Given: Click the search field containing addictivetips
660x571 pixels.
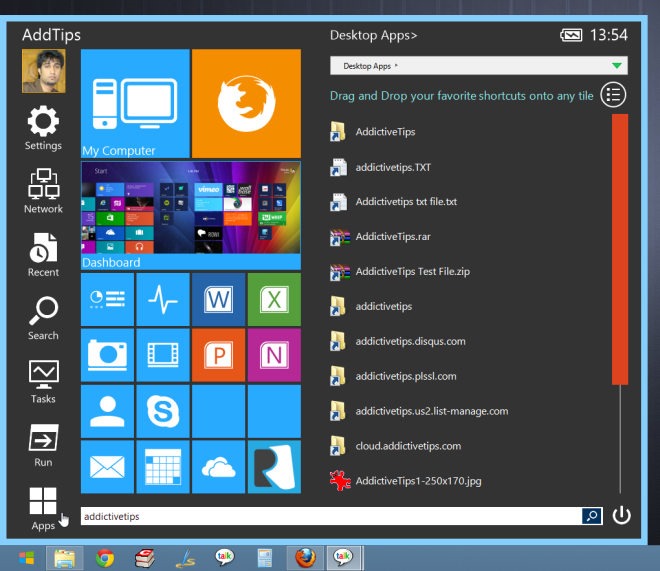Looking at the screenshot, I should [x=331, y=516].
